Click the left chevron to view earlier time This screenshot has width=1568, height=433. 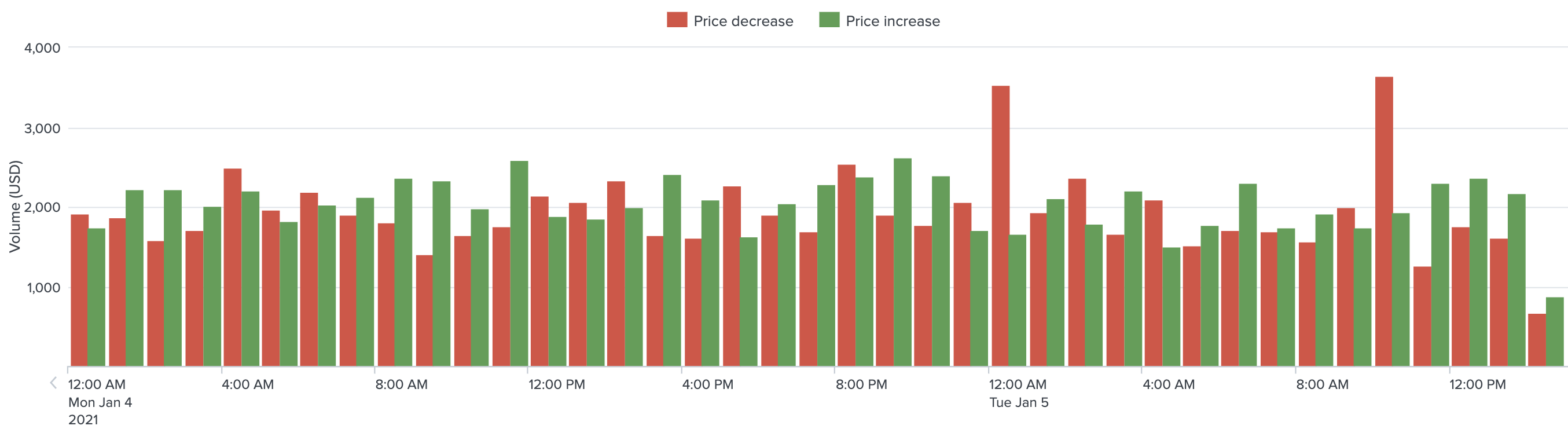tap(53, 383)
